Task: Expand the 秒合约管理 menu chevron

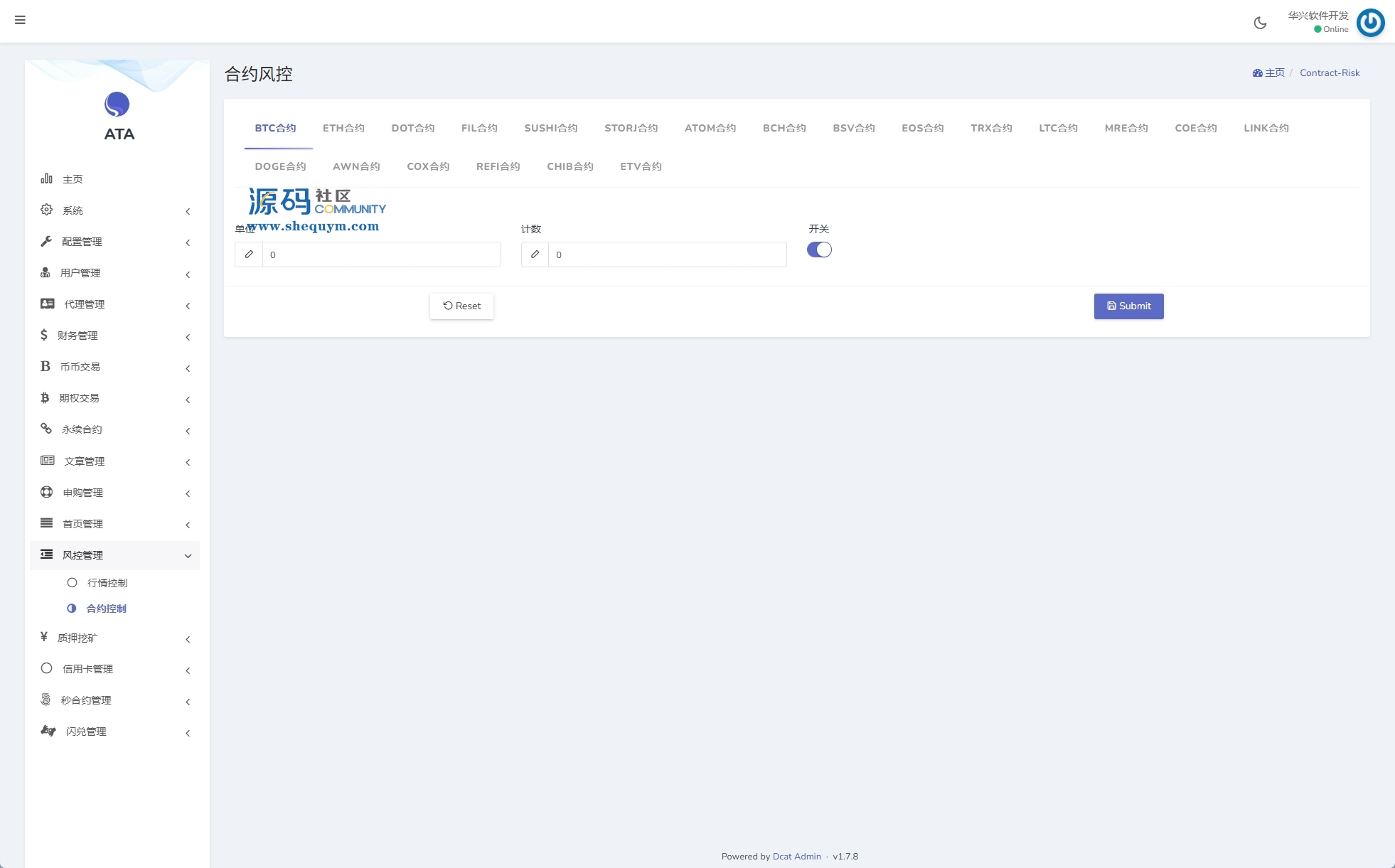Action: pyautogui.click(x=188, y=702)
